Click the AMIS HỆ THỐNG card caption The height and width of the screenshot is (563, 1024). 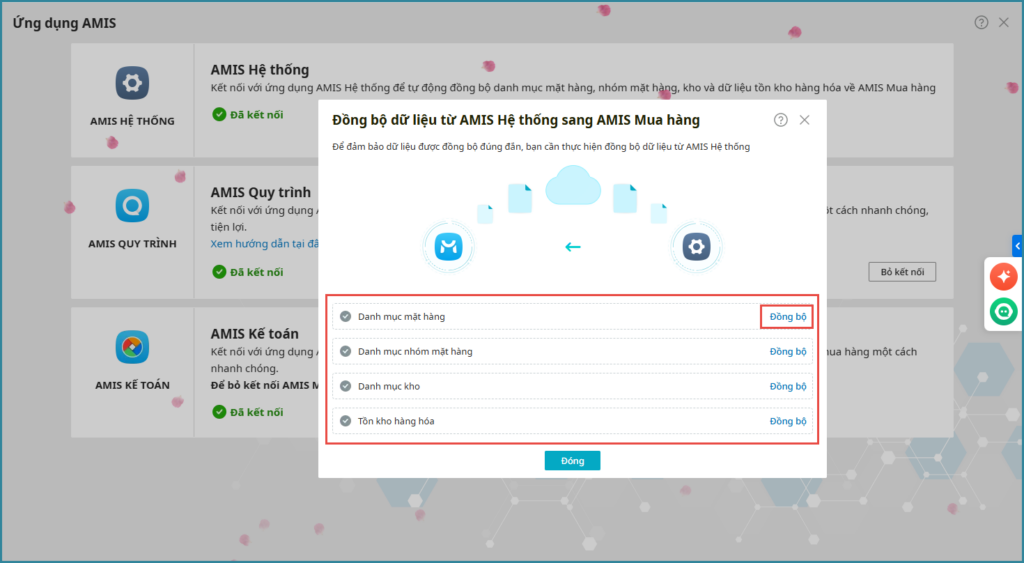(133, 121)
